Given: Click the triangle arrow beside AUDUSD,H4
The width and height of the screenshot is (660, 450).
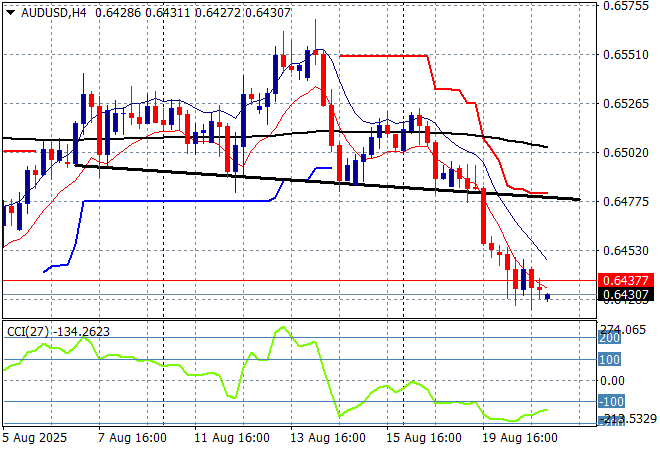Looking at the screenshot, I should point(10,12).
